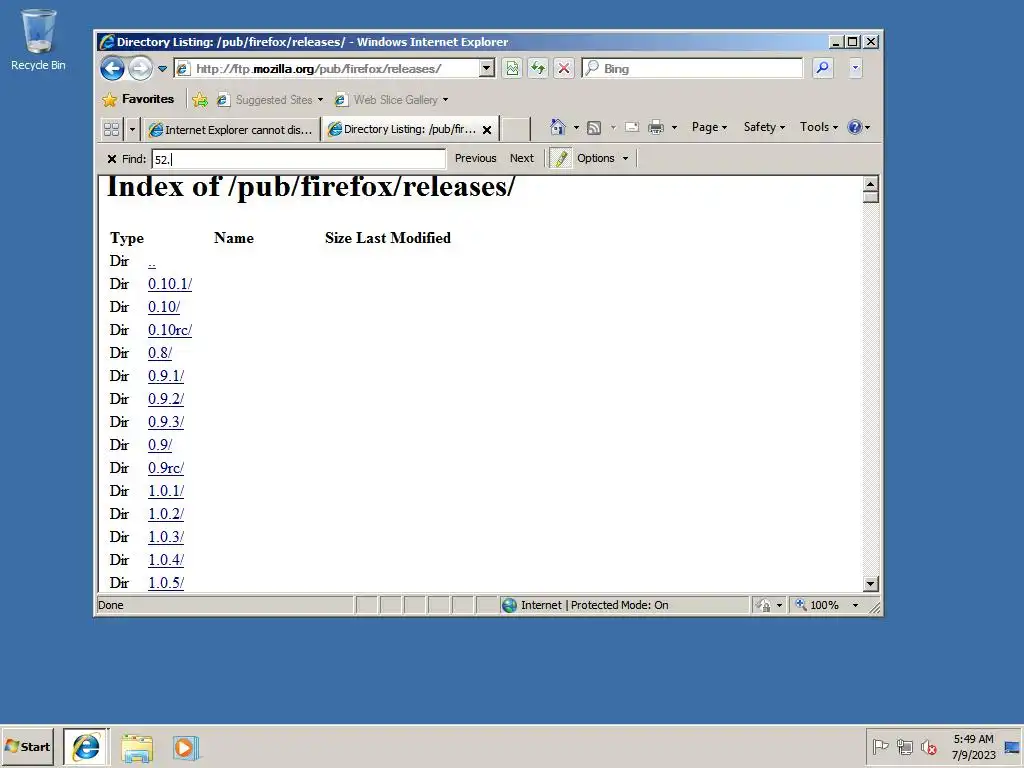
Task: Click the status bar security lock icon
Action: click(763, 605)
